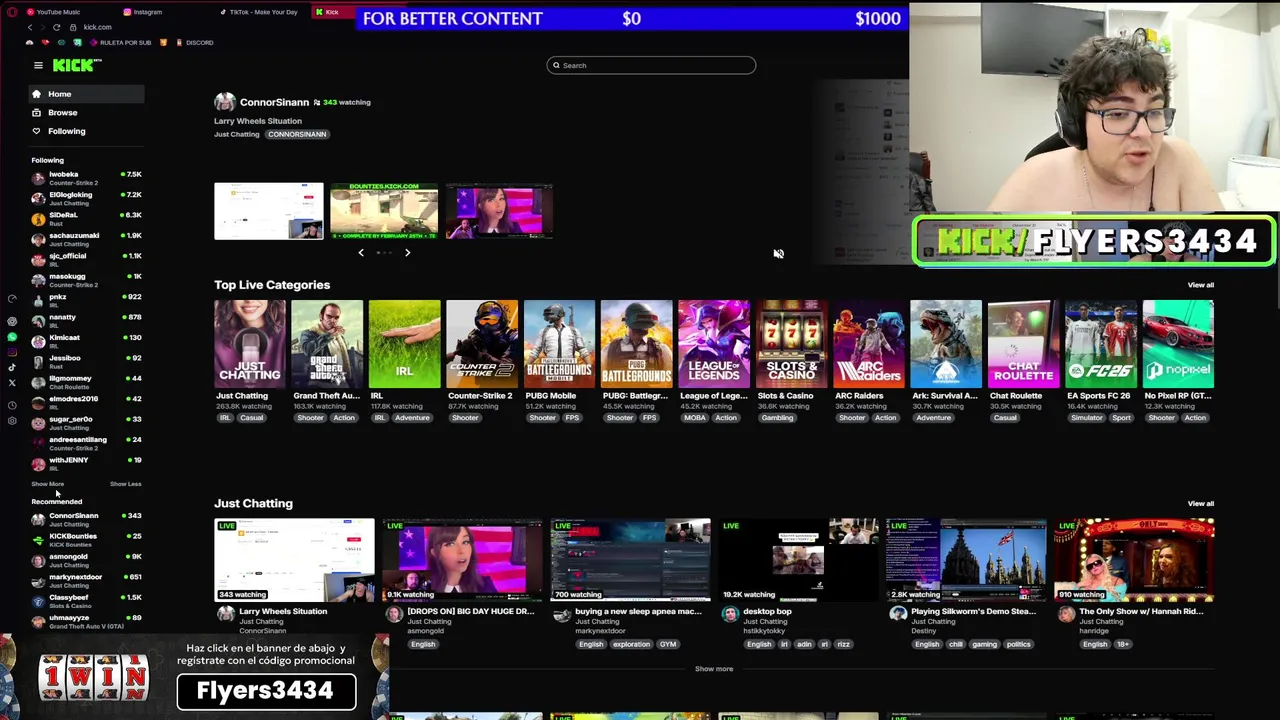Open the Kick hamburger menu
Screen dimensions: 1280x720
[x=38, y=66]
